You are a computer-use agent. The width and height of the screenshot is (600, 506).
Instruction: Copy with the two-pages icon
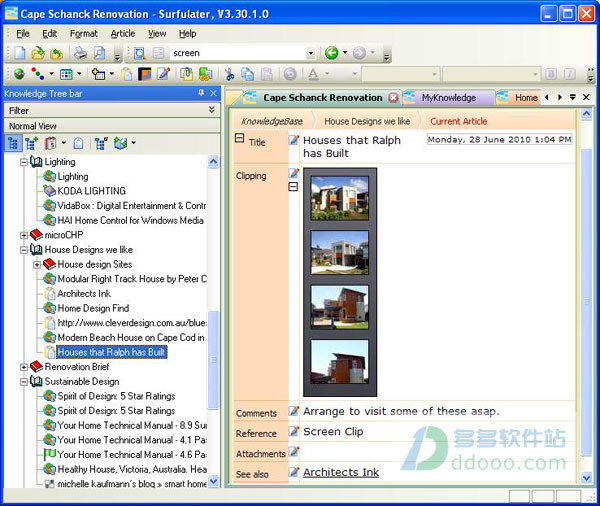(x=248, y=74)
